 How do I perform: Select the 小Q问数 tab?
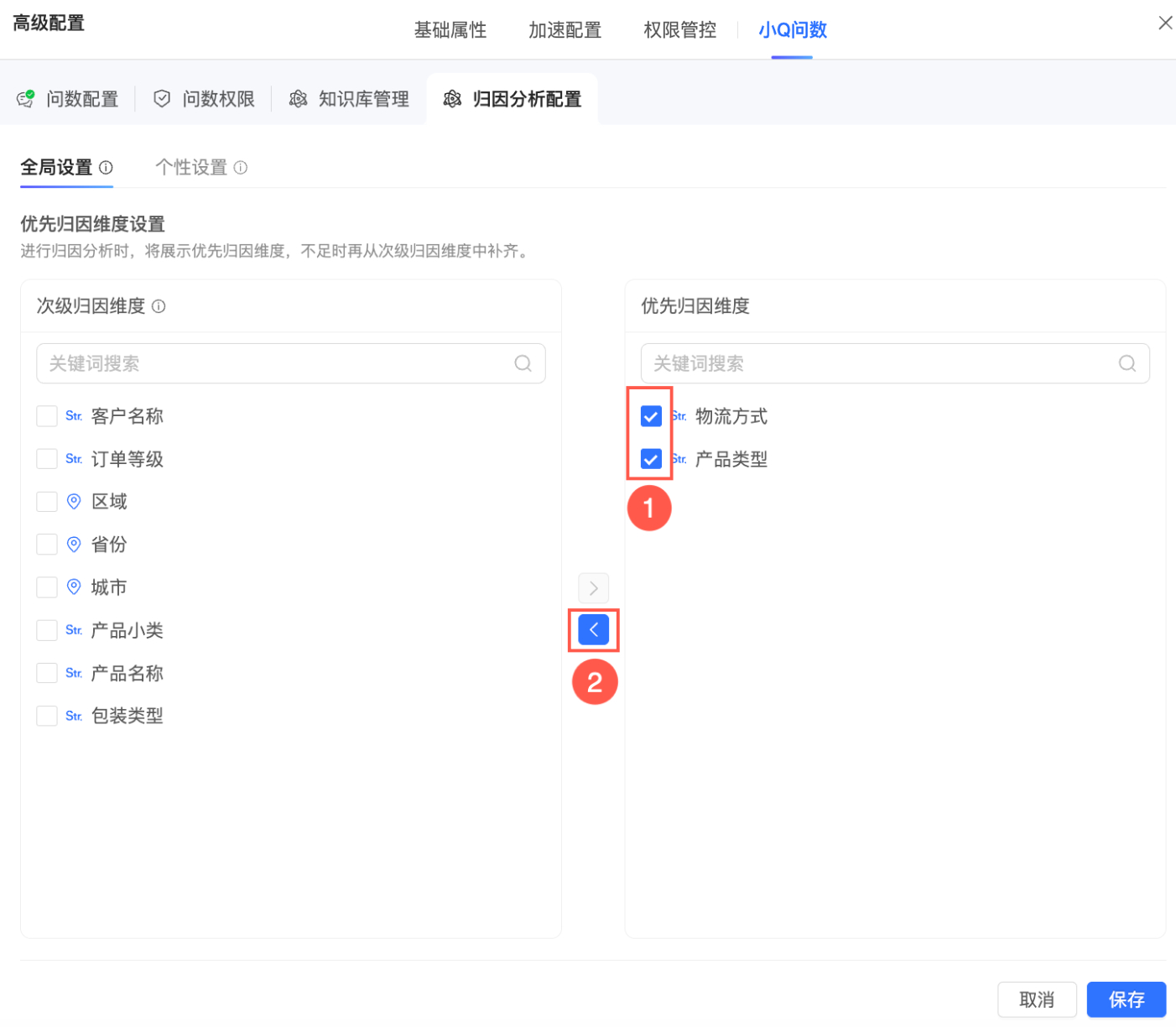tap(793, 30)
